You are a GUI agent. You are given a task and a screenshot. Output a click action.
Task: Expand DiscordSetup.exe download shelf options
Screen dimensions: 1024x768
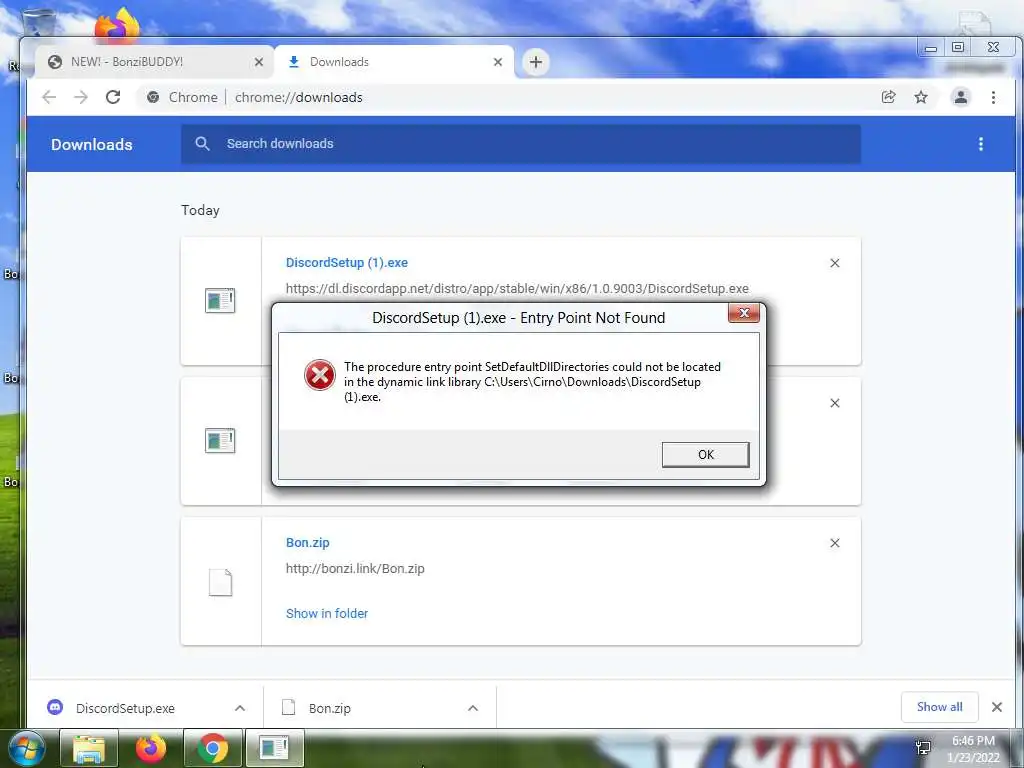(x=240, y=708)
